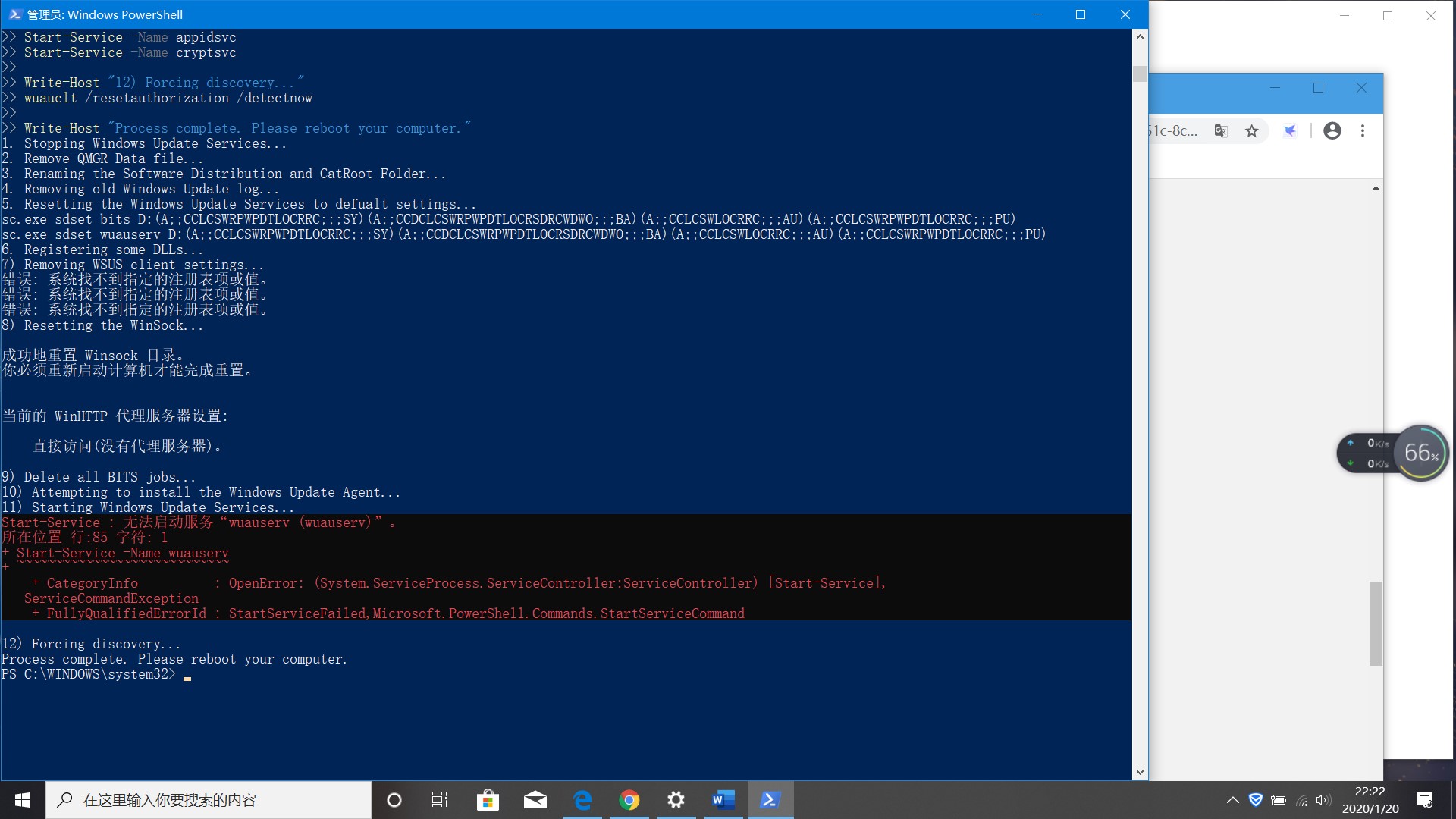Open the Action Center notifications icon
This screenshot has width=1456, height=819.
point(1425,800)
